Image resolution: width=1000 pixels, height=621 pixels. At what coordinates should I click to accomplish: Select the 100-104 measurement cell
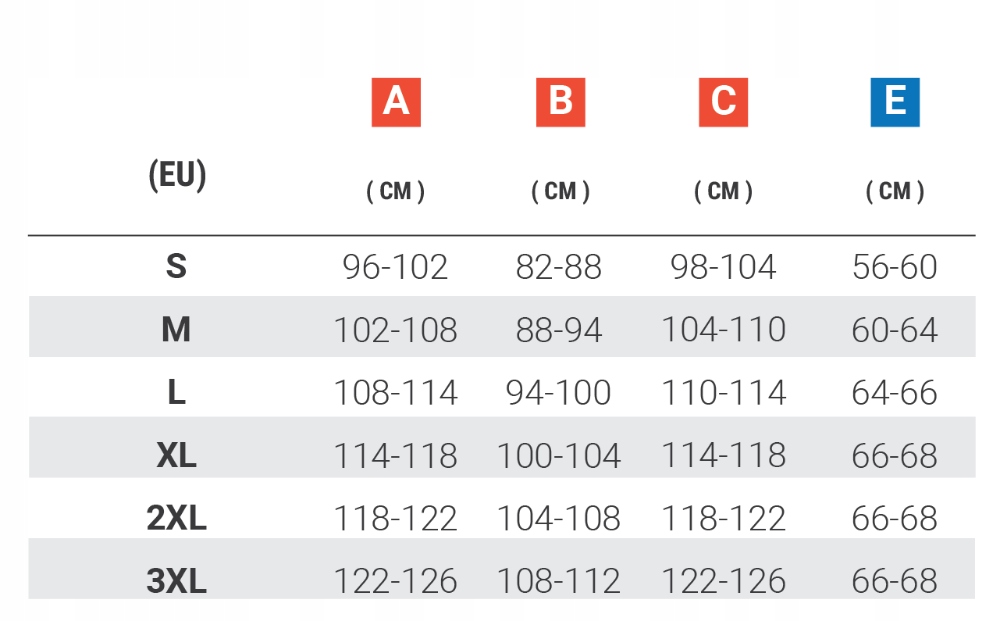coord(559,456)
